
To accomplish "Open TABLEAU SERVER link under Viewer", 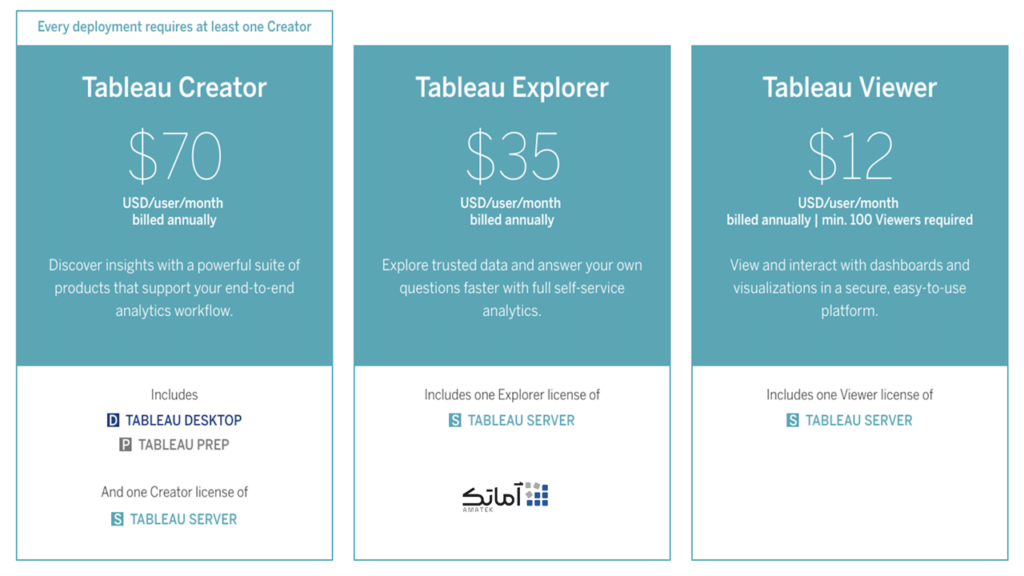I will click(859, 421).
